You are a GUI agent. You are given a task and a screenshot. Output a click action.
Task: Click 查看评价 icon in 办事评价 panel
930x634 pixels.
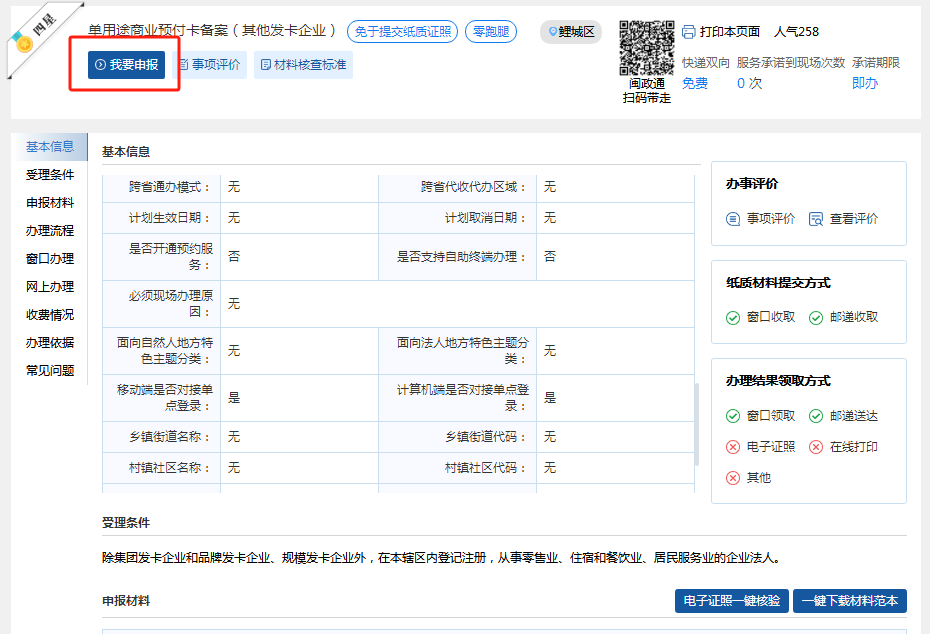click(x=815, y=219)
